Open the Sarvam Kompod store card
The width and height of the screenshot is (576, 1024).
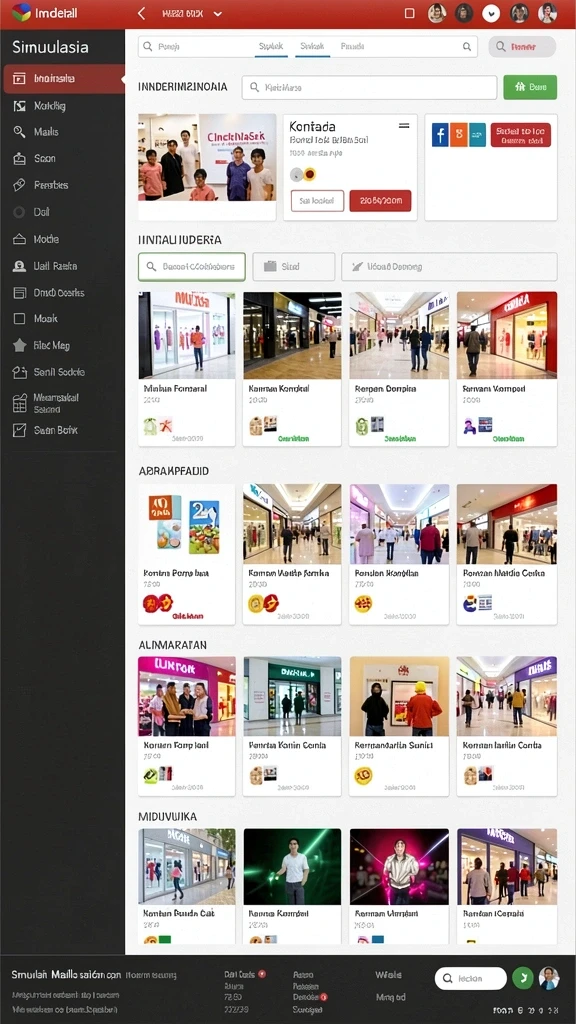(x=507, y=369)
